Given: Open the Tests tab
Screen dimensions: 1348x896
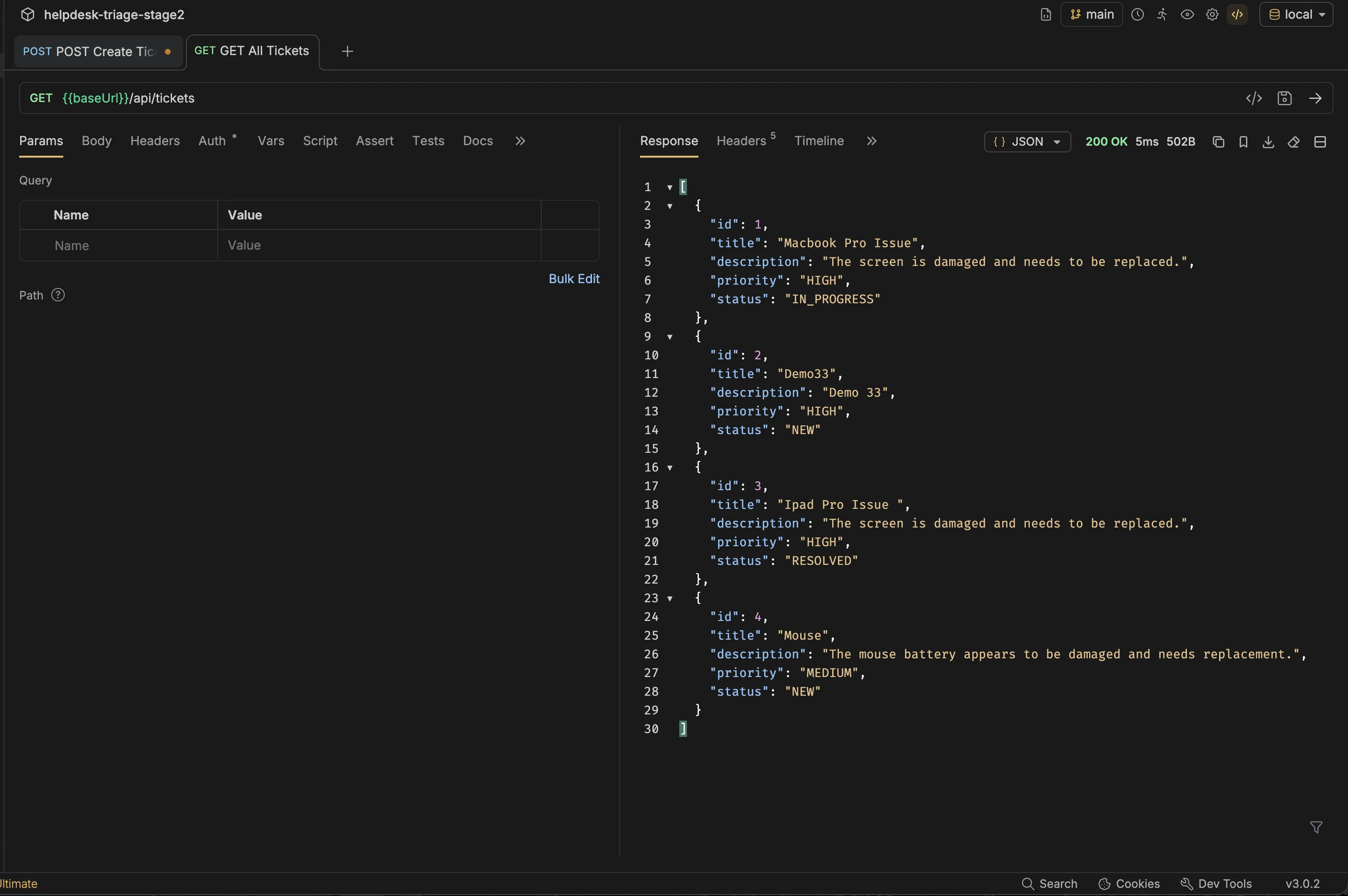Looking at the screenshot, I should [428, 140].
